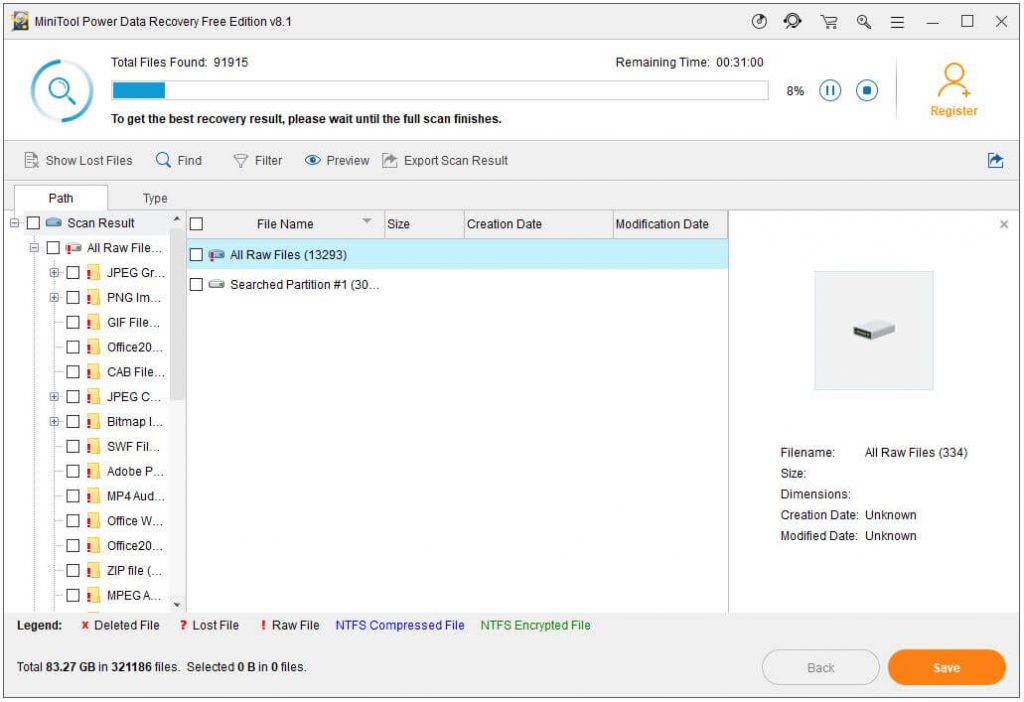Click Export Scan Result
The width and height of the screenshot is (1024, 702).
tap(445, 161)
